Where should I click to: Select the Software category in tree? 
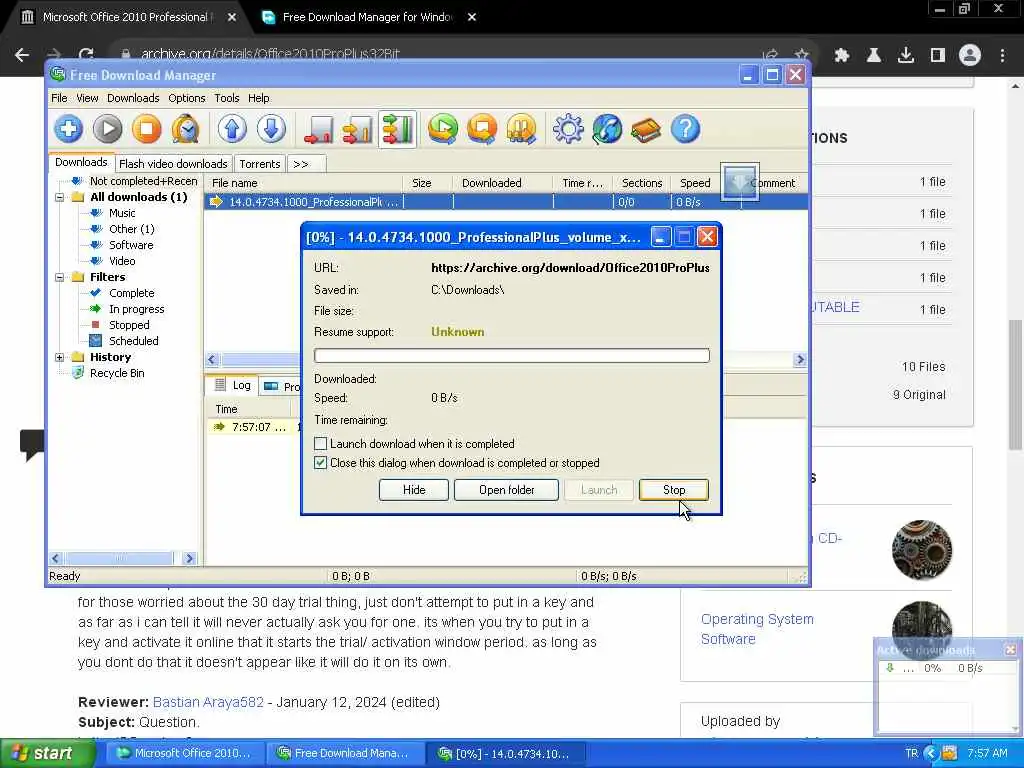131,245
